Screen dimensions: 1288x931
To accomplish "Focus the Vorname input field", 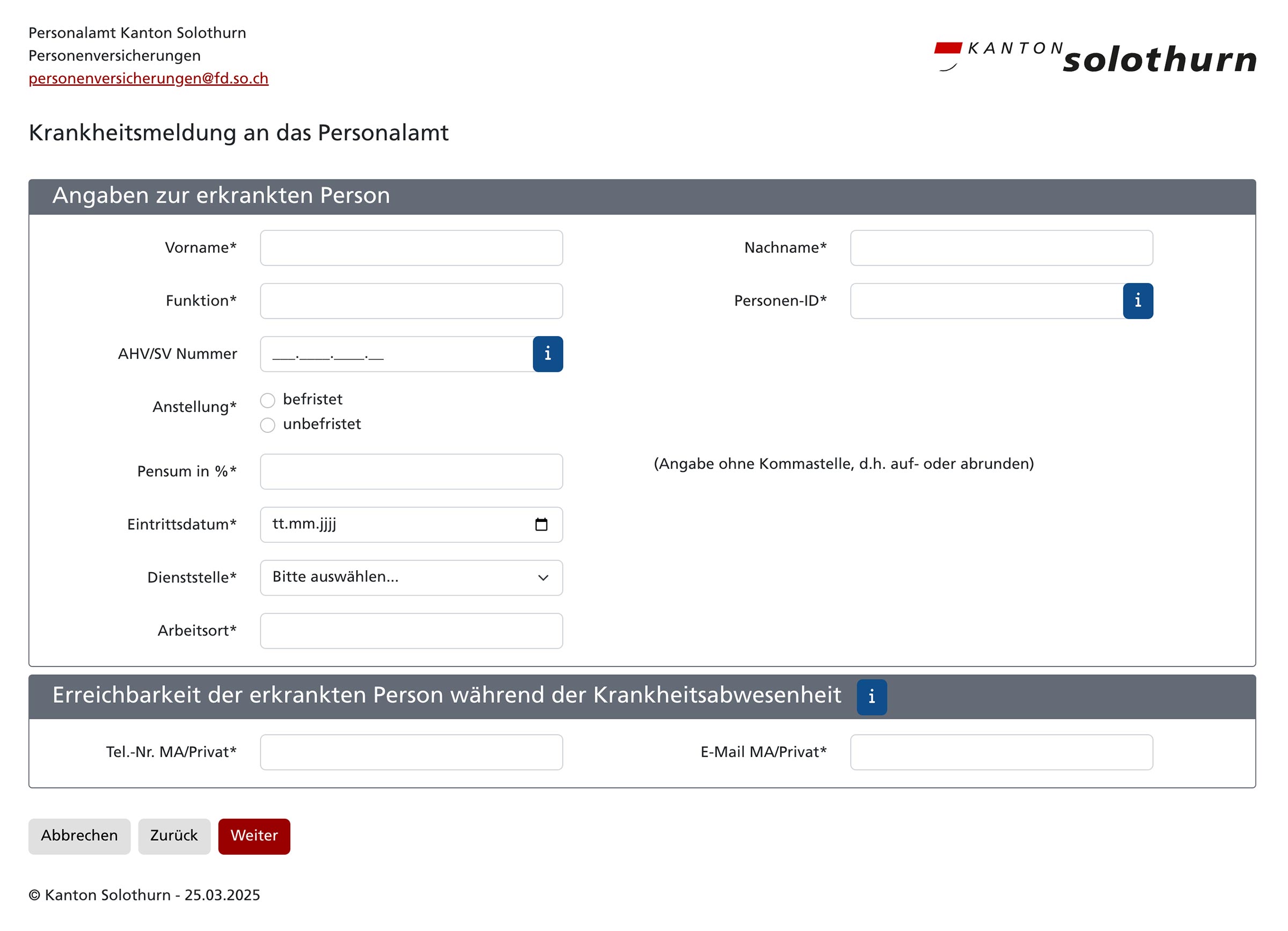I will click(x=411, y=248).
